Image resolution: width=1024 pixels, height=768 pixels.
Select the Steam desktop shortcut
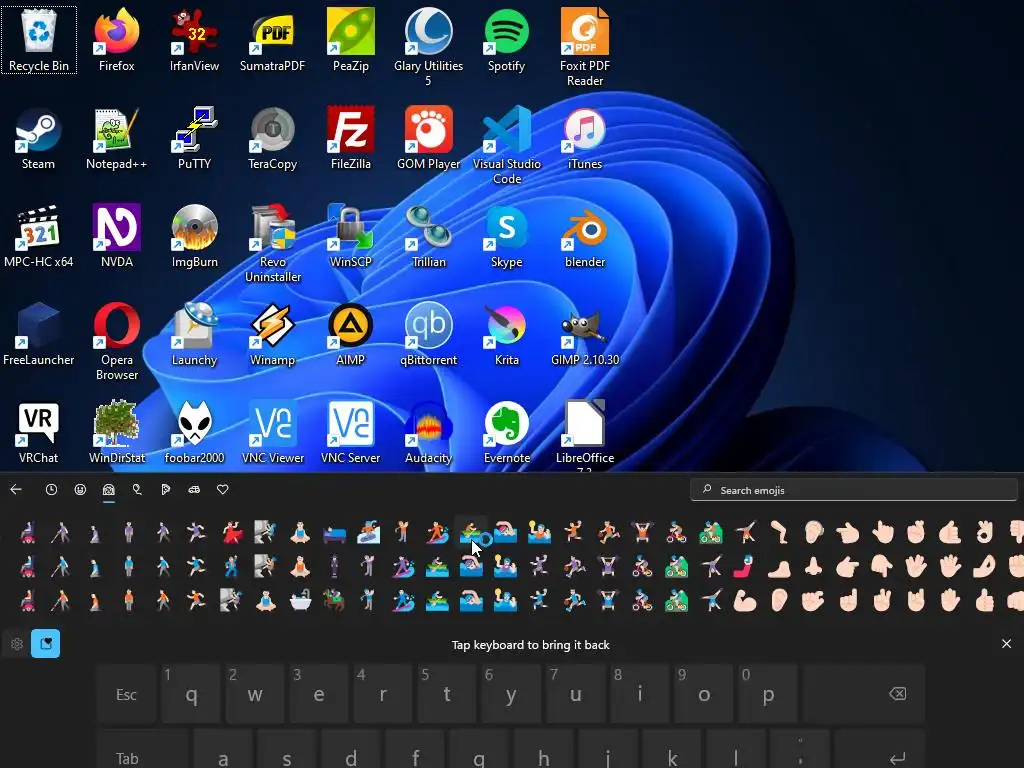(x=38, y=138)
